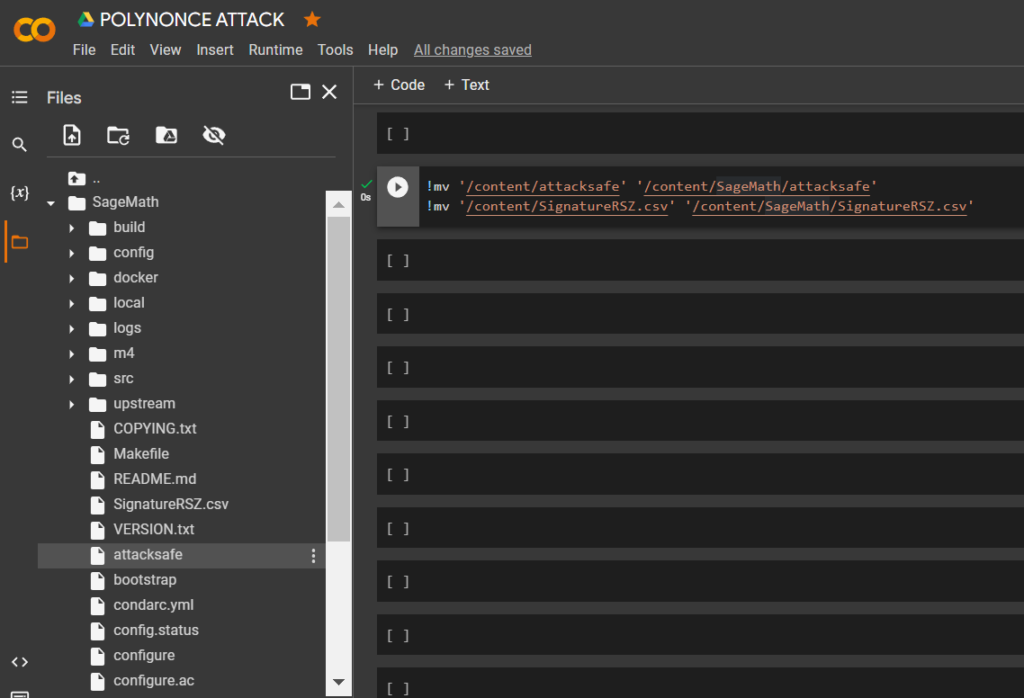Expand the config folder
The width and height of the screenshot is (1024, 698).
tap(72, 253)
